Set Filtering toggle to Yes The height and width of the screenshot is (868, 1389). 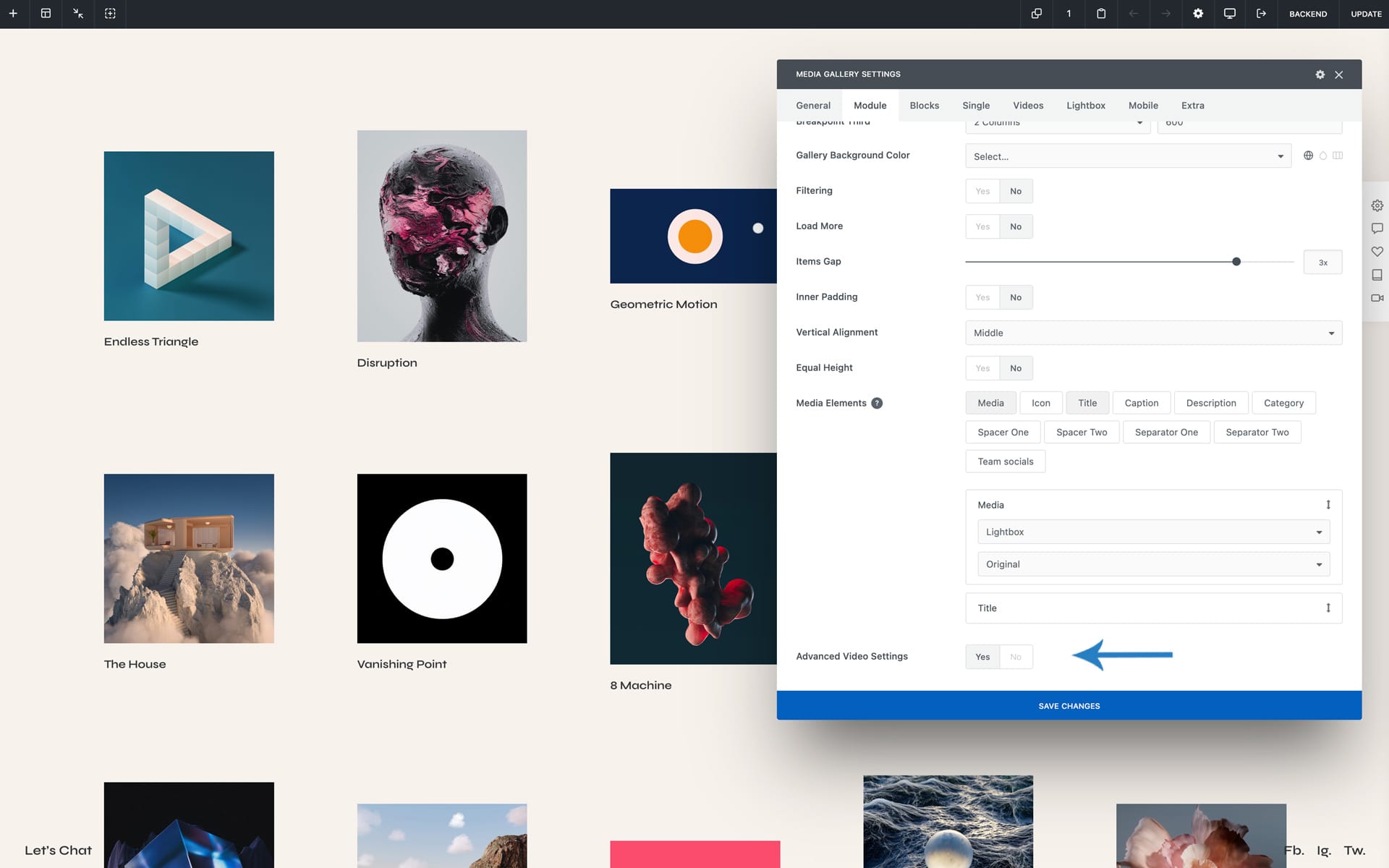pyautogui.click(x=982, y=191)
